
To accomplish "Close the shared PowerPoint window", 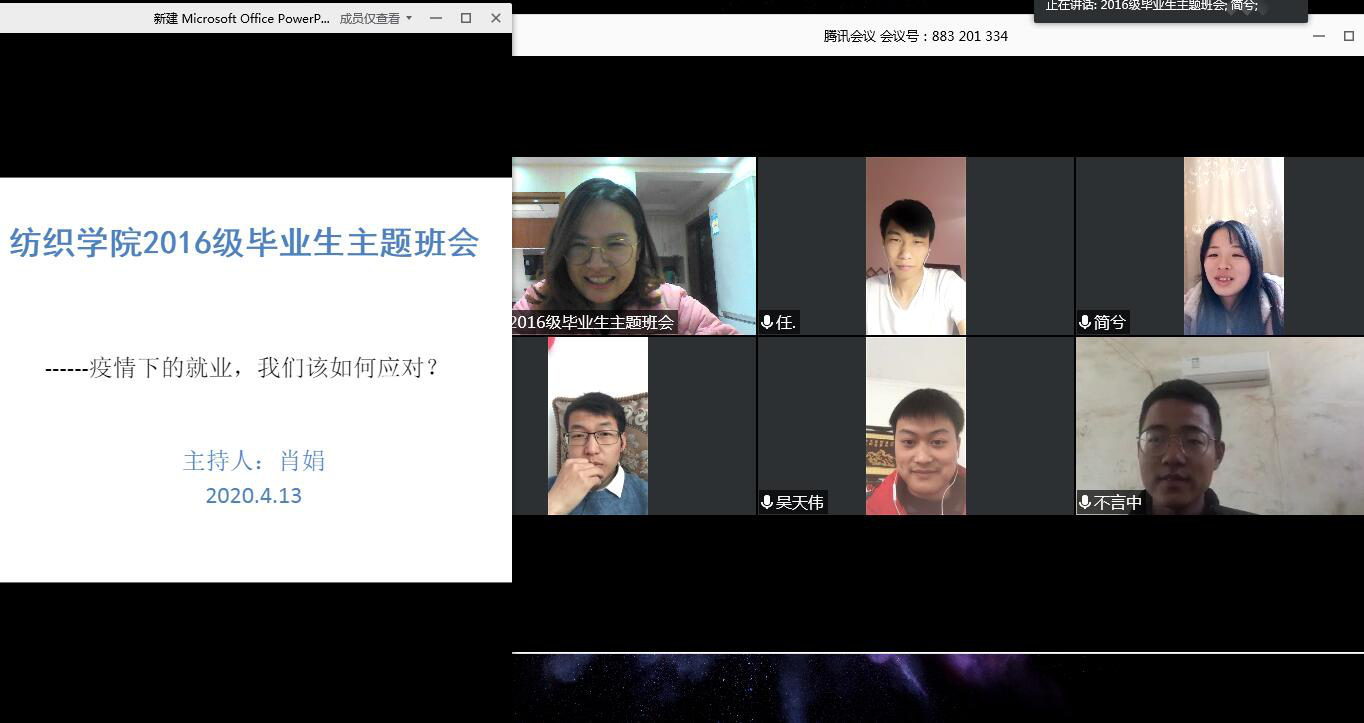I will [496, 18].
